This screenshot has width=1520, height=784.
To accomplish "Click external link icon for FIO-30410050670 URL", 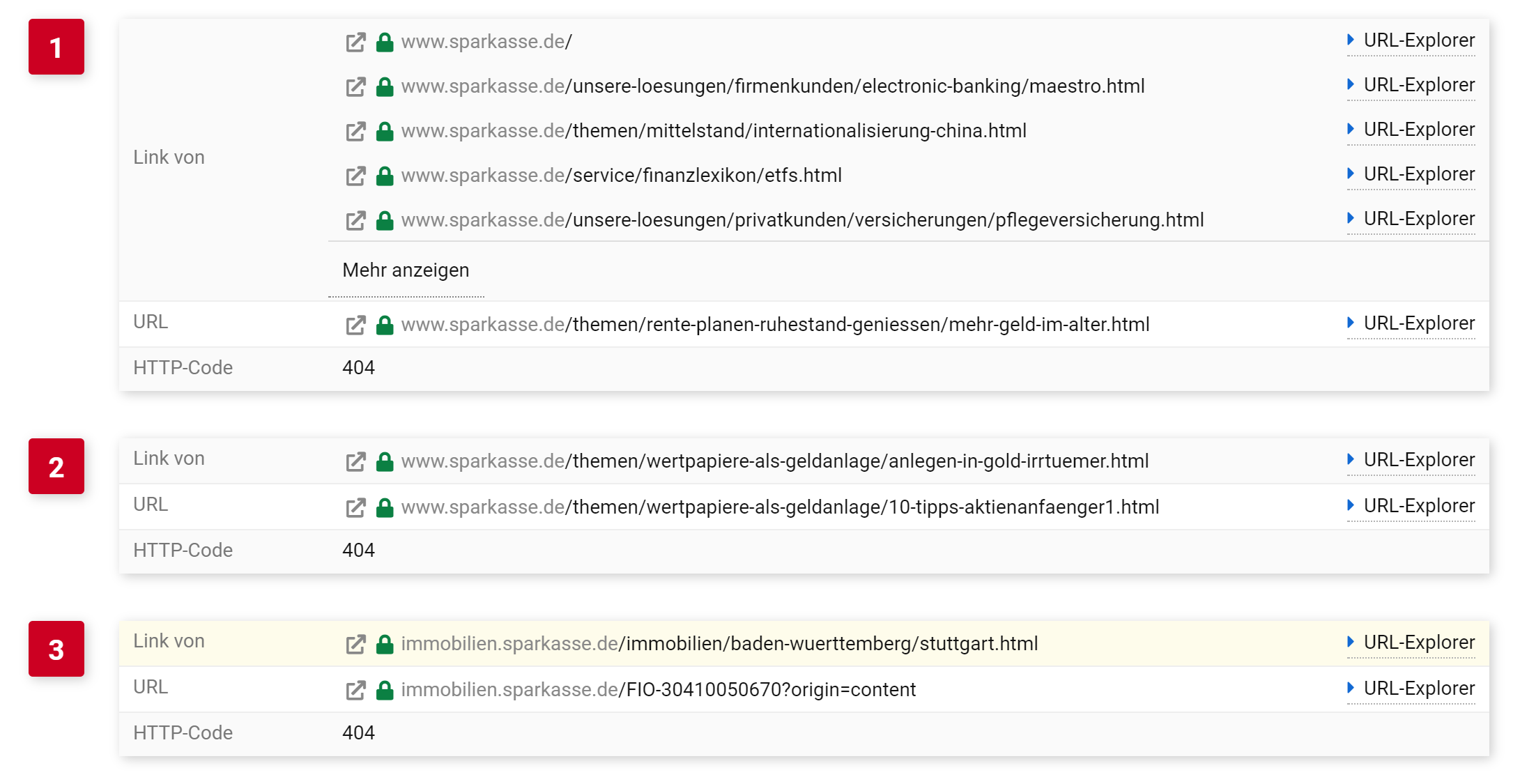I will [x=355, y=691].
